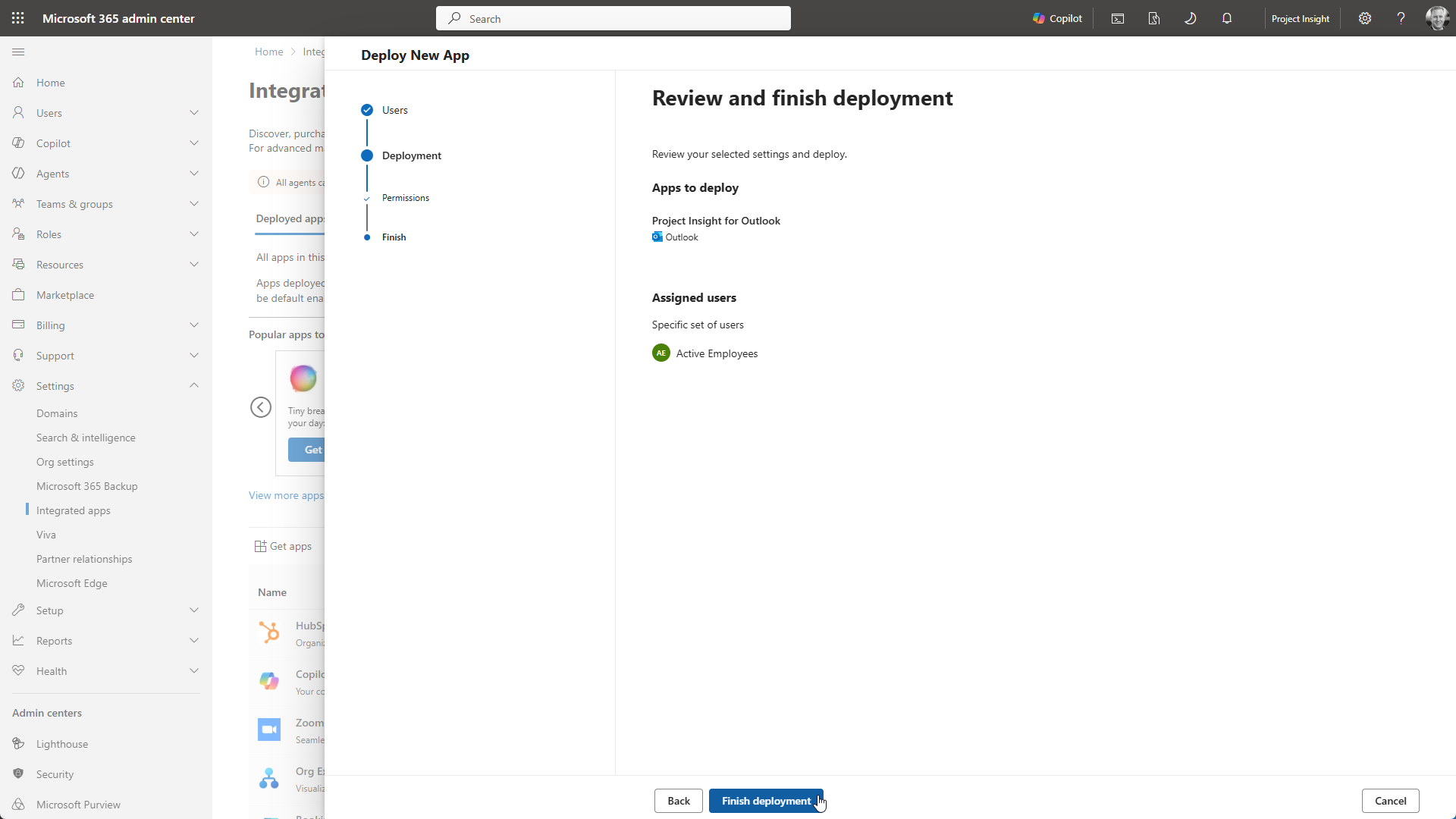Open the app launcher waffle icon

pyautogui.click(x=18, y=18)
